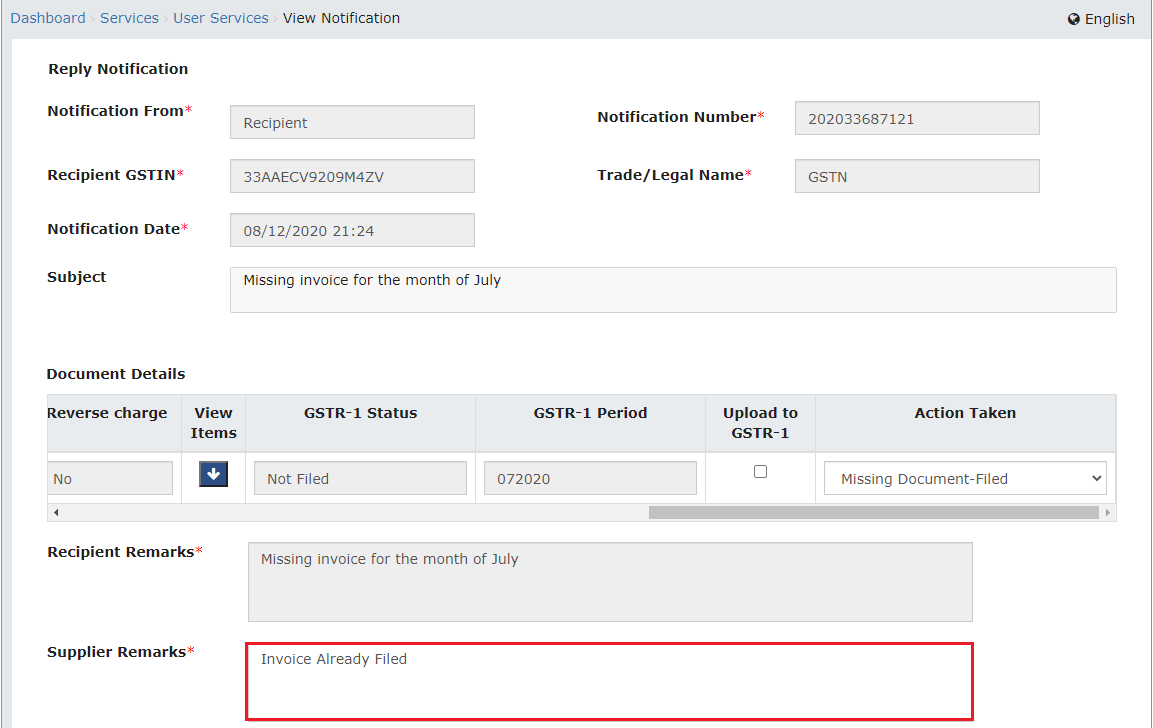This screenshot has height=728, width=1153.
Task: Open the Action Taken dropdown chevron
Action: pos(1095,478)
